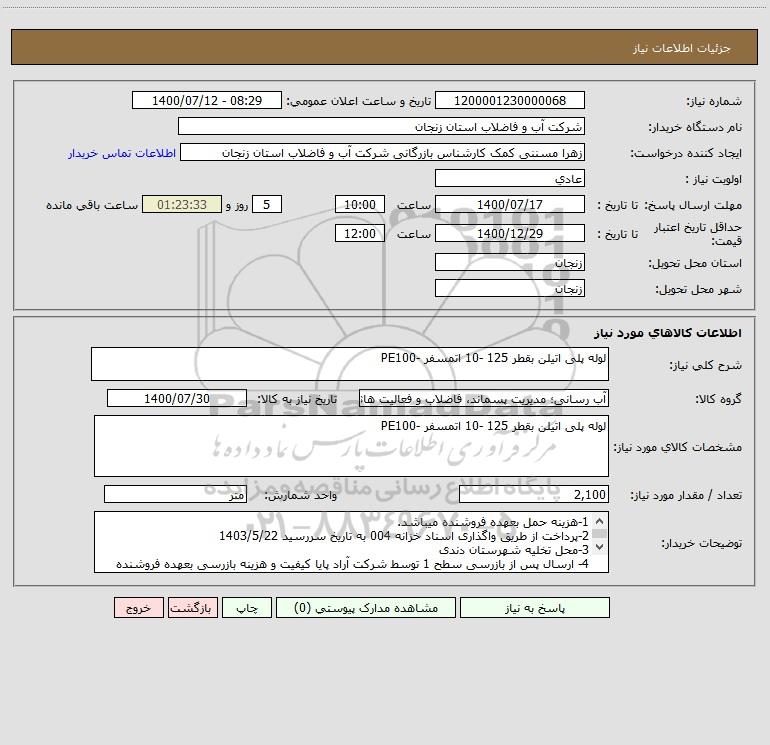
Task: Click the text 'ساعت باقی مانده'
Action: 92,205
